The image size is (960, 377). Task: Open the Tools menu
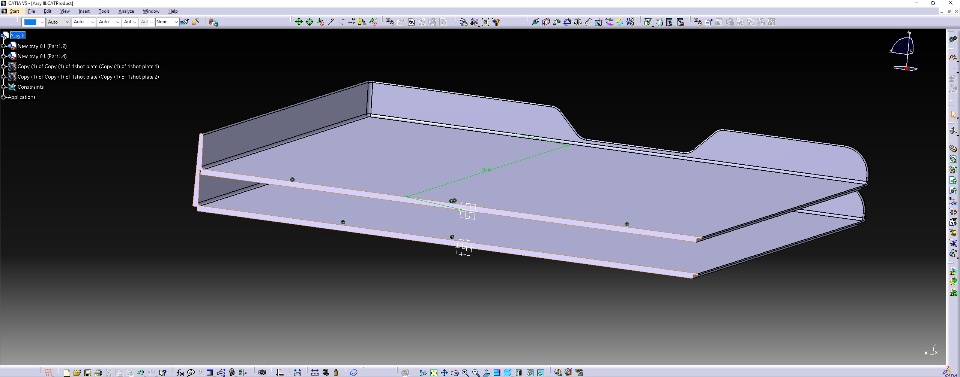coord(104,11)
